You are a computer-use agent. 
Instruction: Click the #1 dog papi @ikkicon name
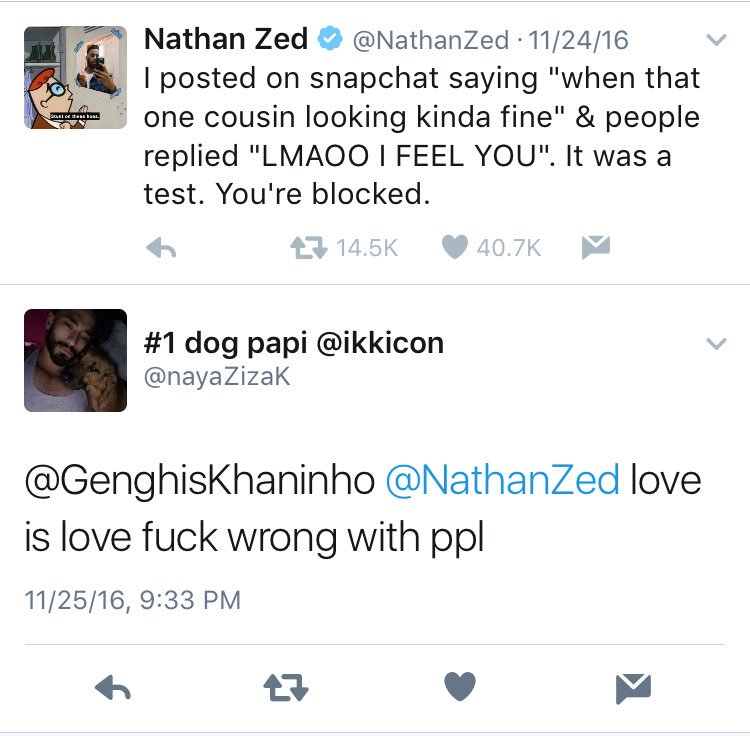[294, 343]
